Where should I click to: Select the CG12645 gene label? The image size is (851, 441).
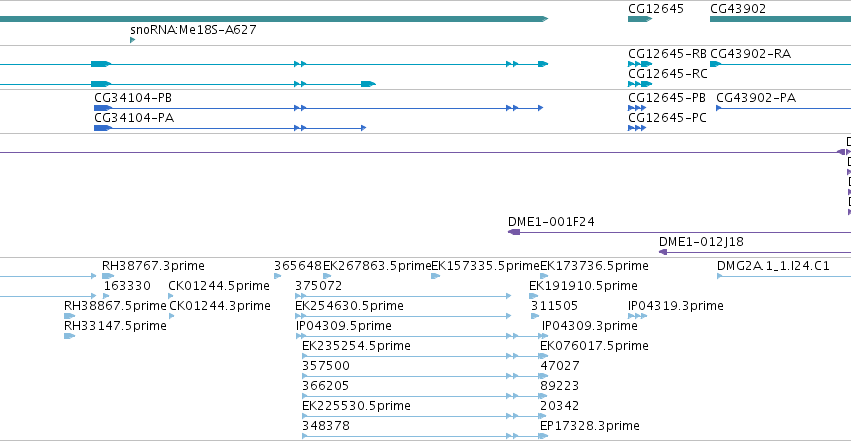tap(656, 9)
